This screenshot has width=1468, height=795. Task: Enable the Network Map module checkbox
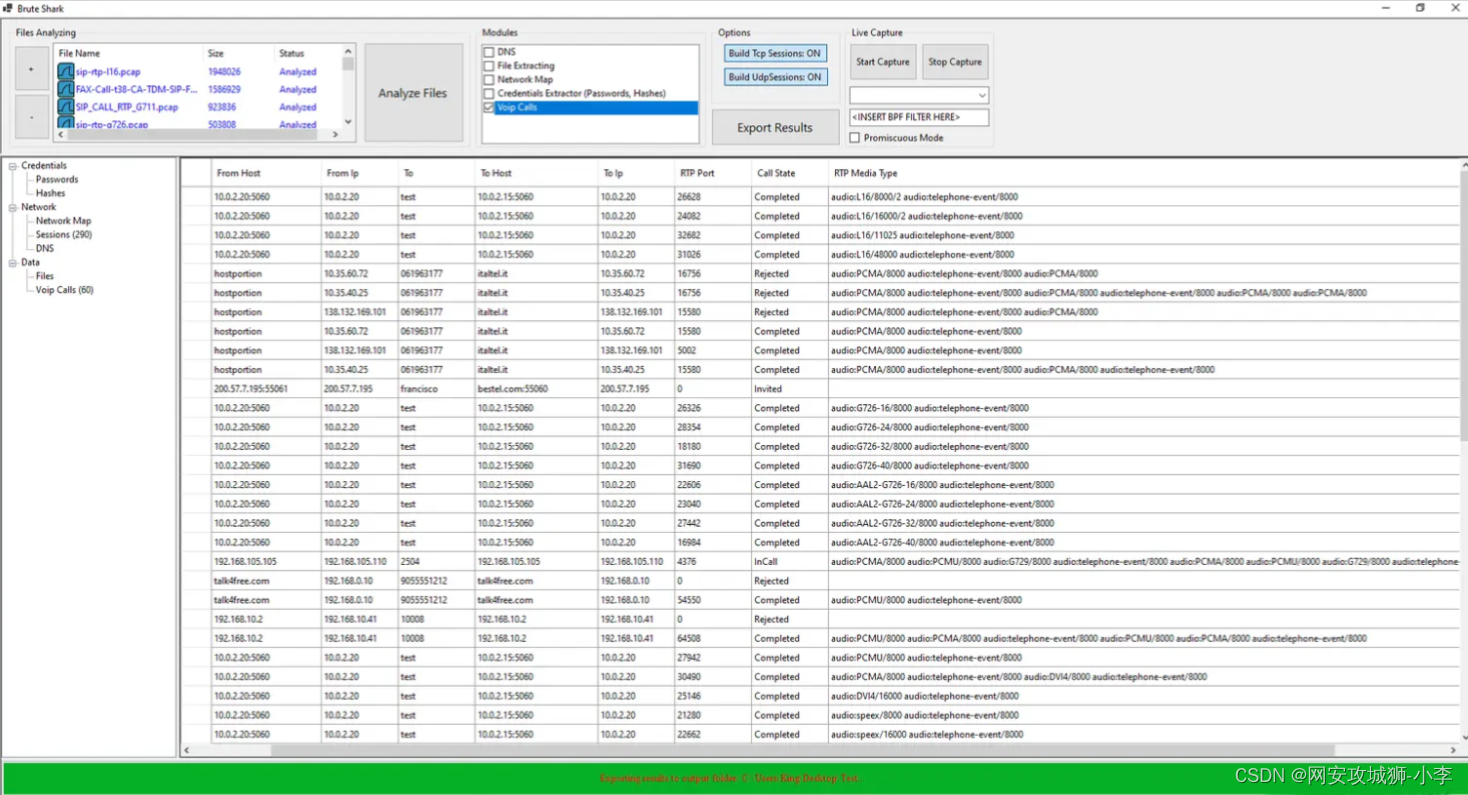coord(488,79)
